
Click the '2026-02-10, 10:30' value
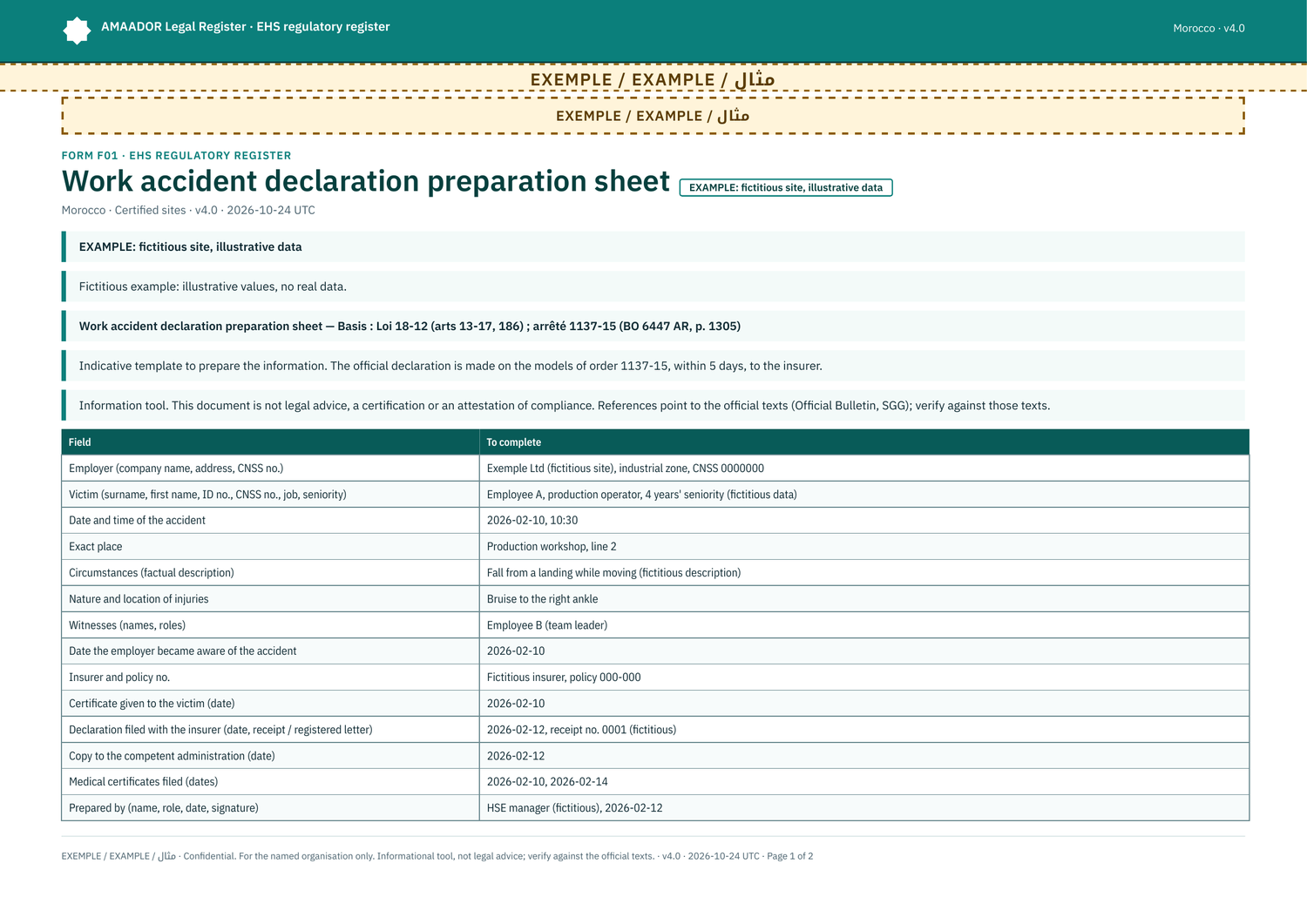(864, 521)
